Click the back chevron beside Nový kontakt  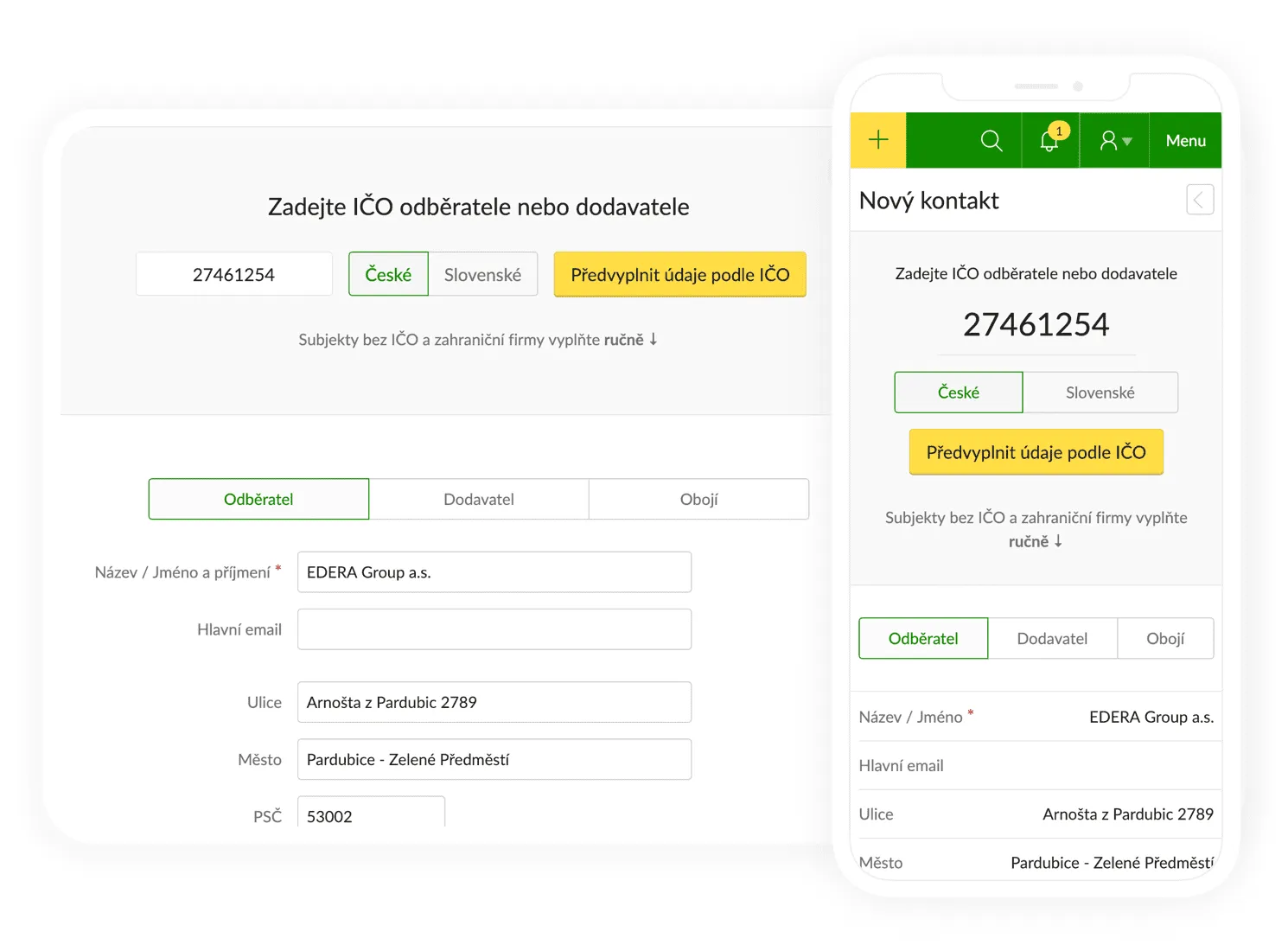click(1199, 200)
